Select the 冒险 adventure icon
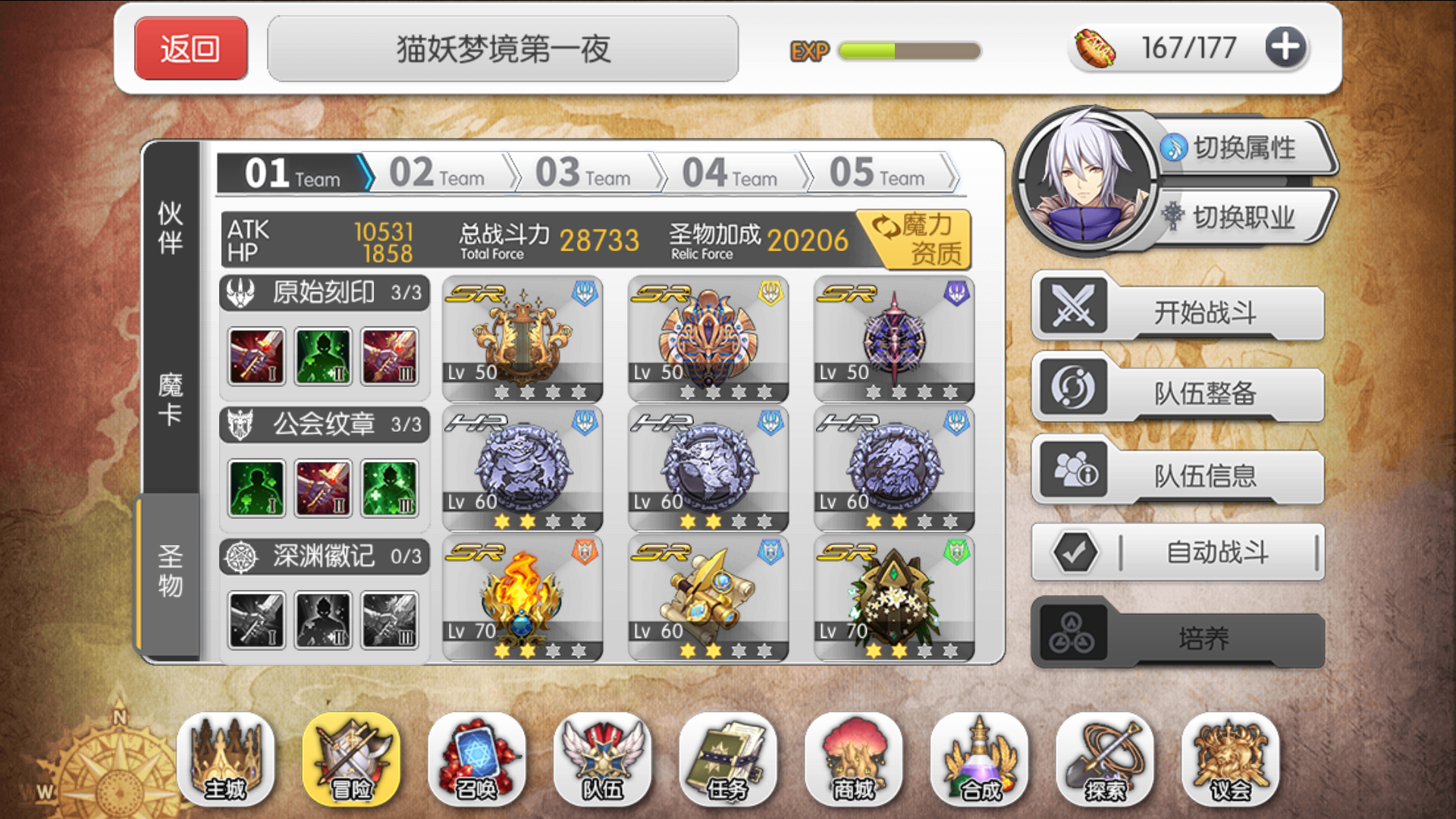 [x=351, y=759]
